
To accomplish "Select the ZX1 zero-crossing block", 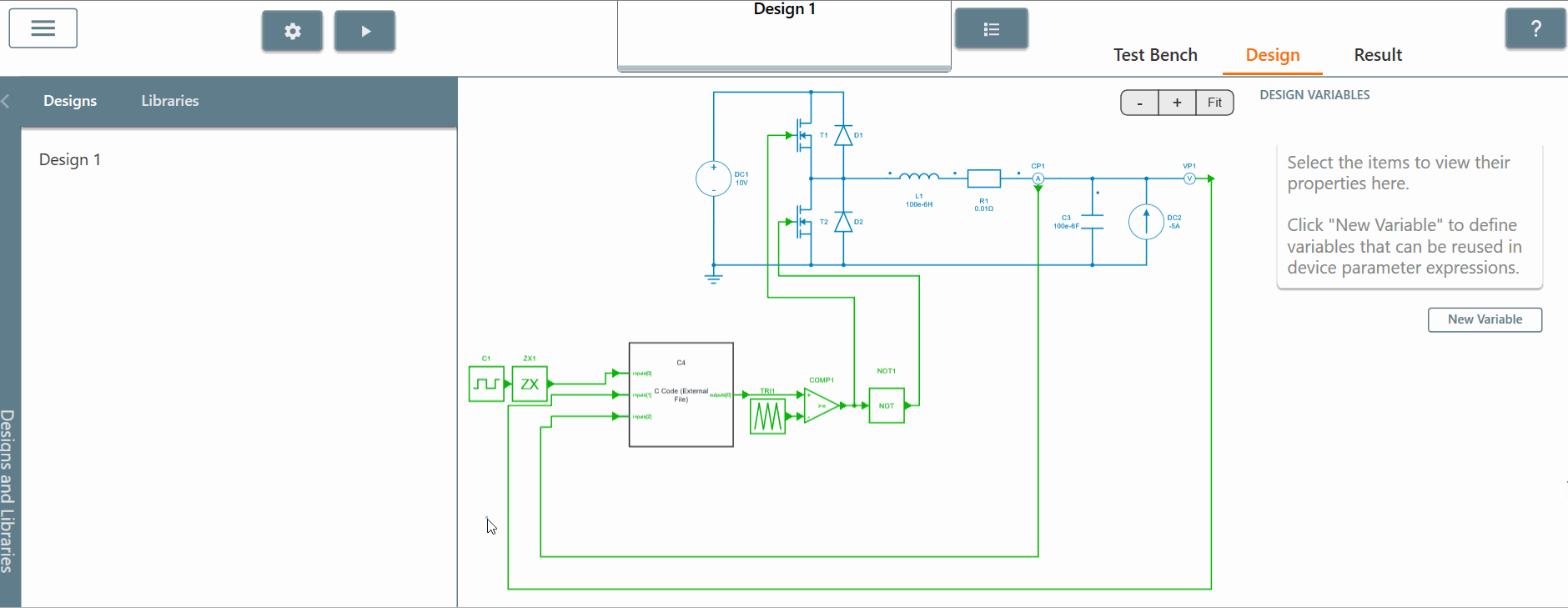I will click(x=530, y=384).
